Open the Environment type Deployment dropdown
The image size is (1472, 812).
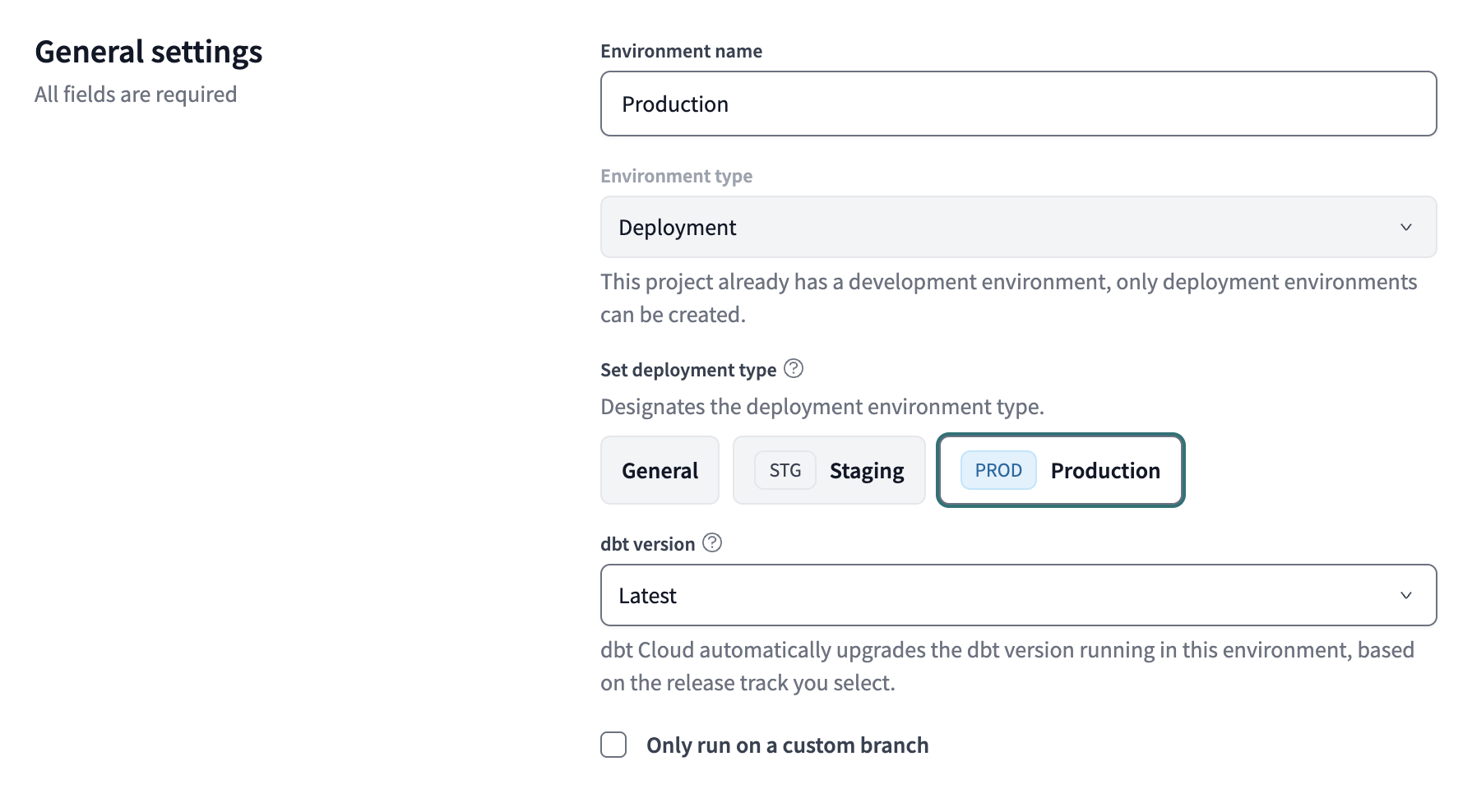pyautogui.click(x=1018, y=227)
